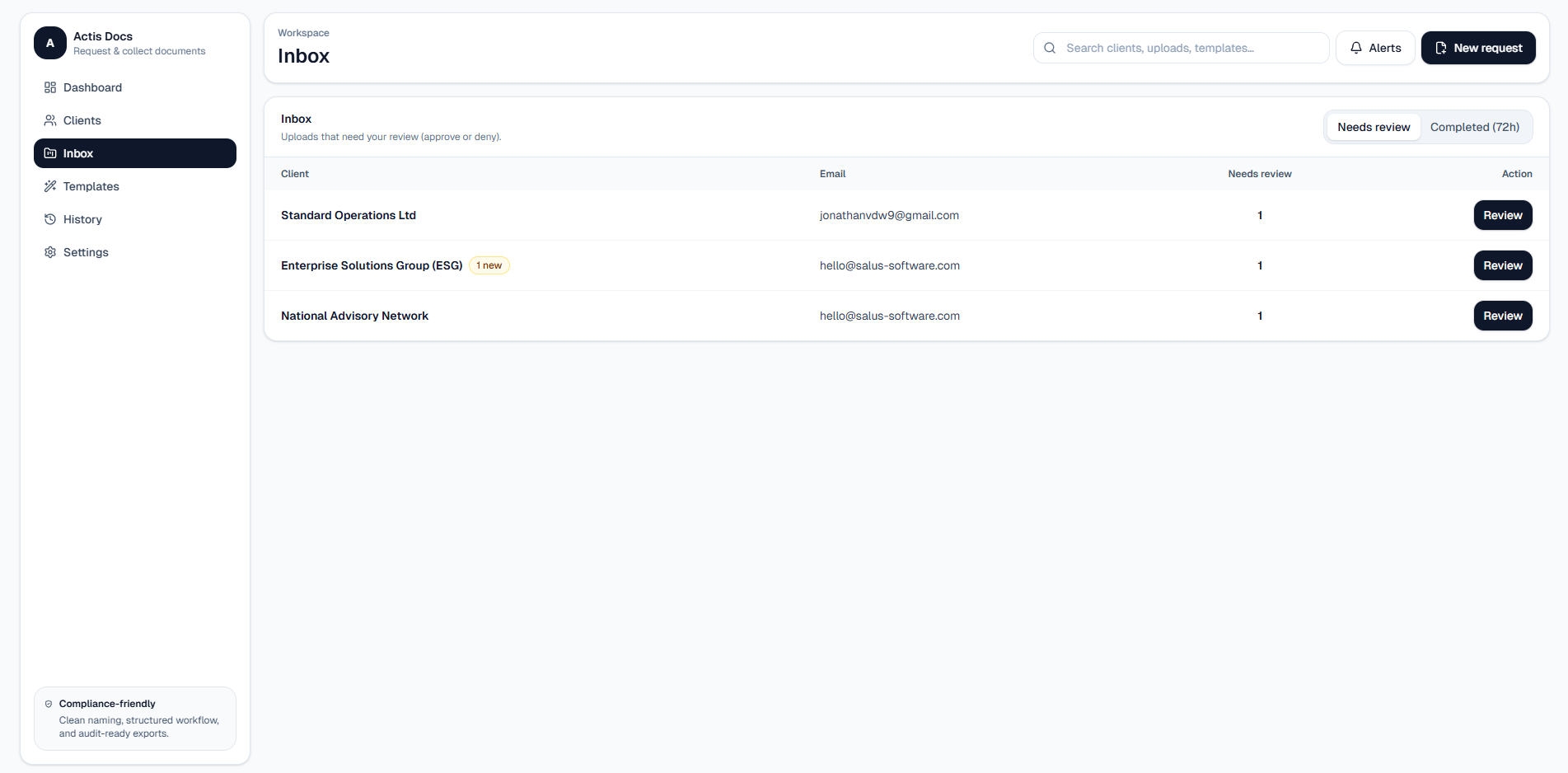Open the History page from sidebar
This screenshot has height=773, width=1568.
pos(82,219)
